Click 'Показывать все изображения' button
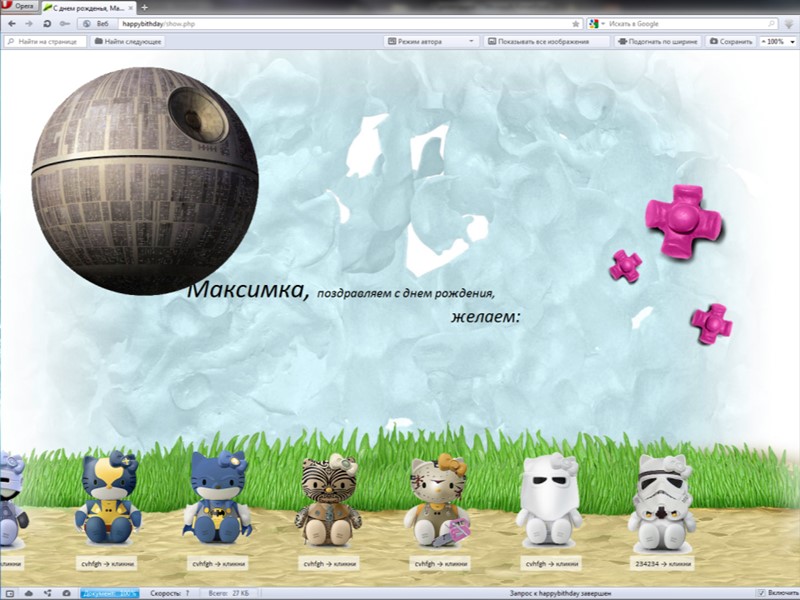800x600 pixels. [546, 41]
